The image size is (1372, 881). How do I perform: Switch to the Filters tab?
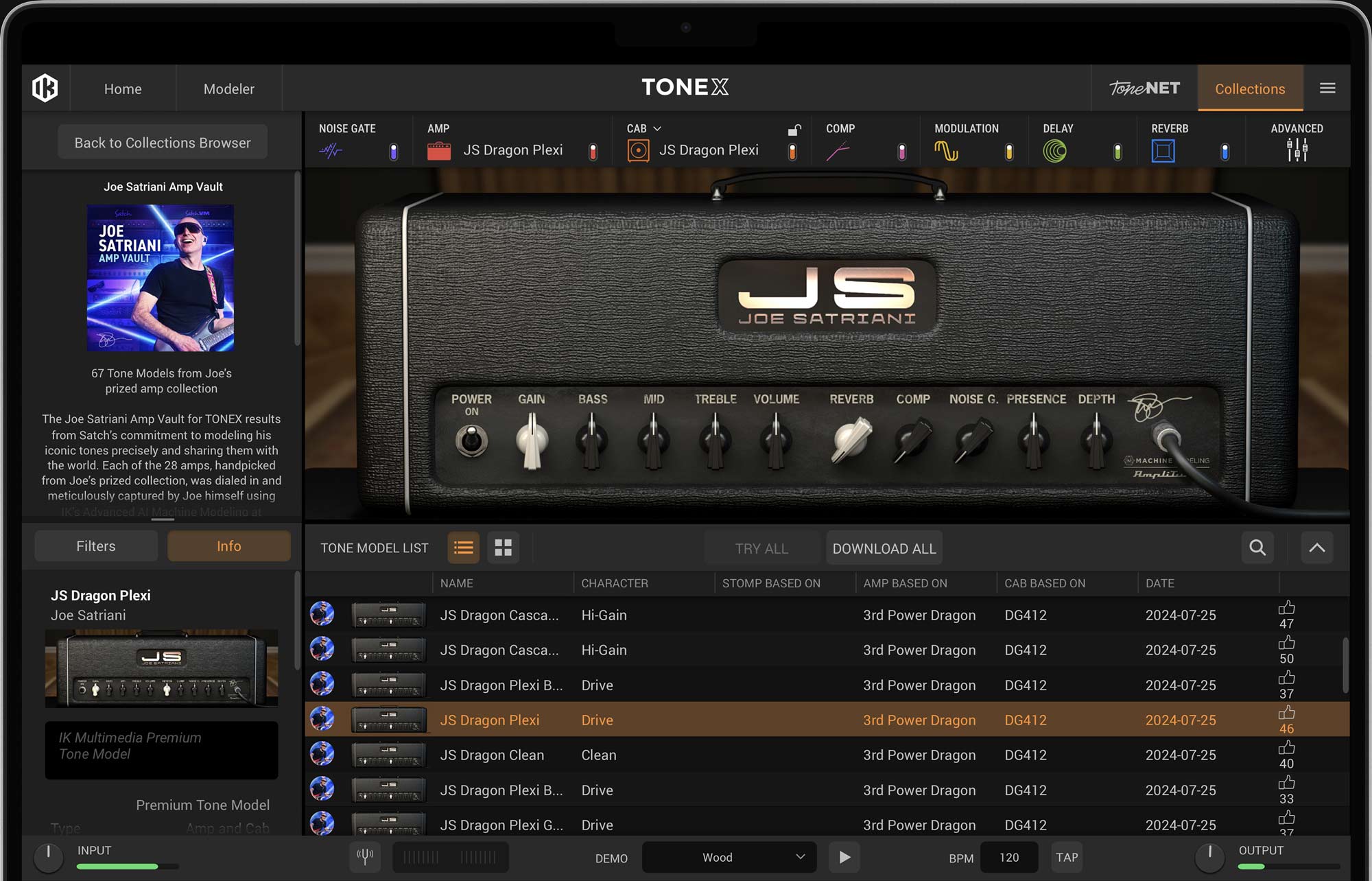pyautogui.click(x=95, y=545)
